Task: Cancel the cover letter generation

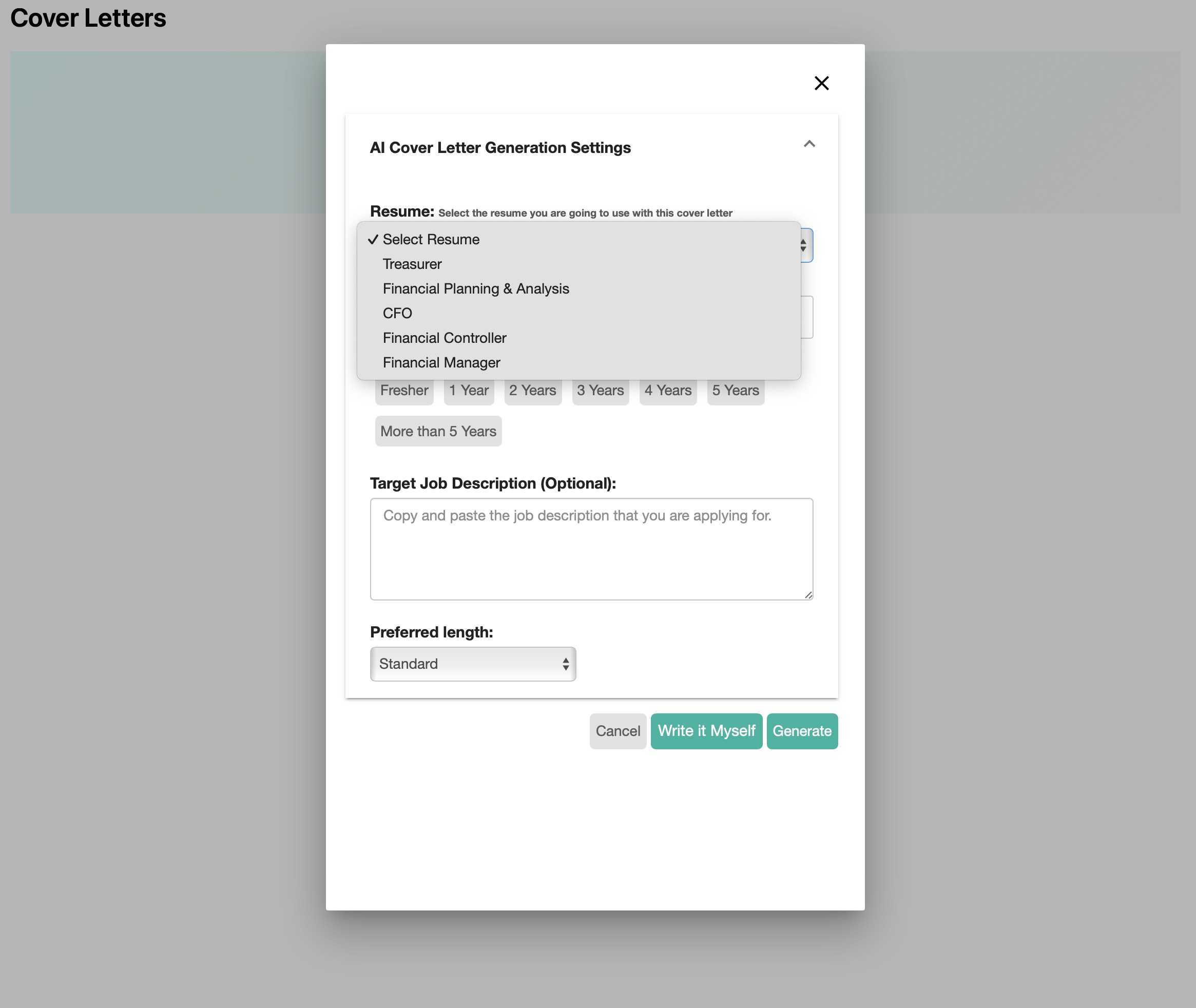Action: [x=618, y=731]
